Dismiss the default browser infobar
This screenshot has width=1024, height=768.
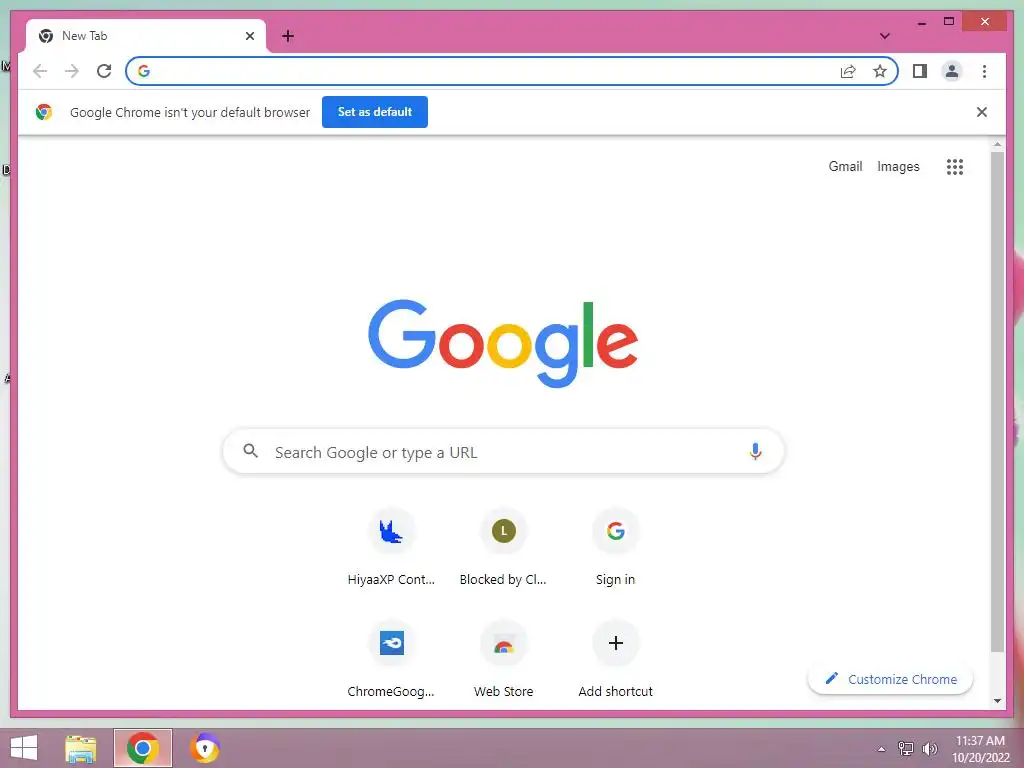(x=981, y=112)
